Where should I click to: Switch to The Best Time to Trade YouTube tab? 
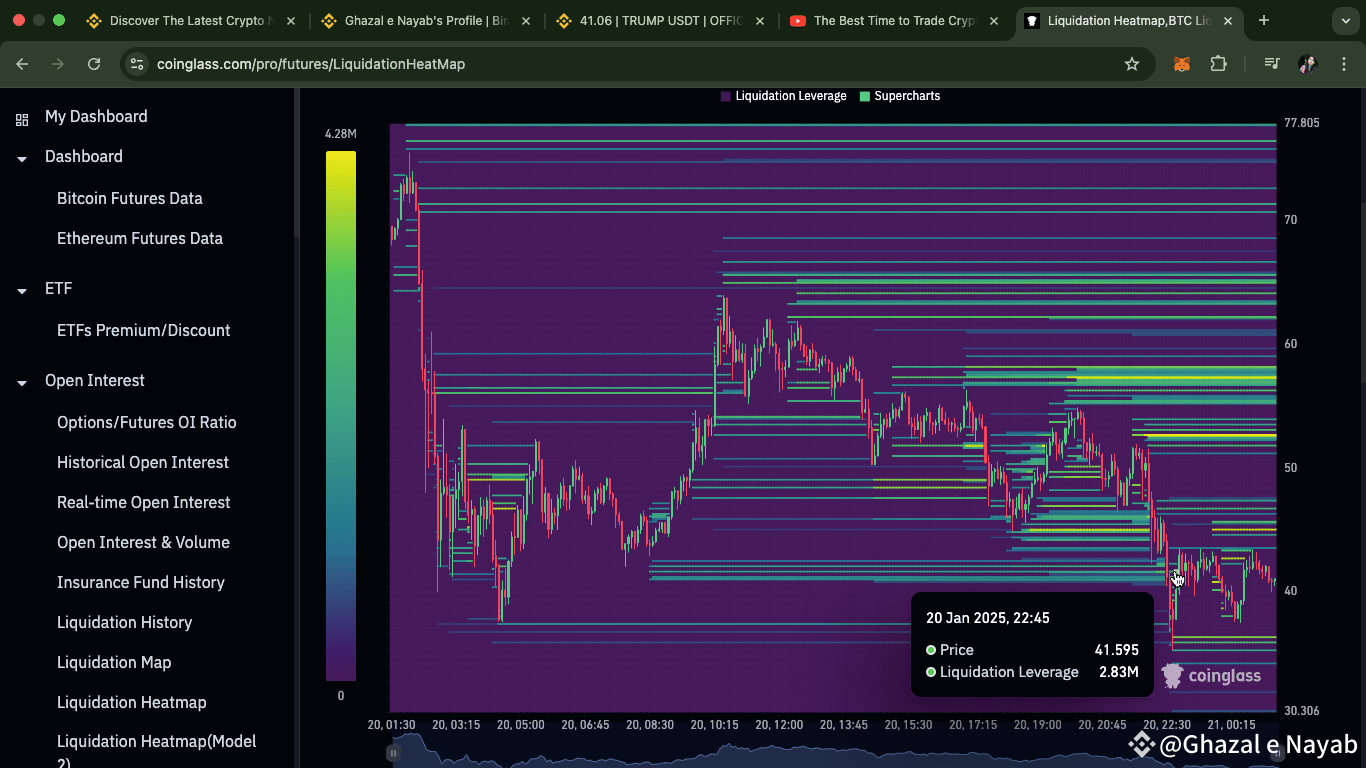[x=895, y=20]
